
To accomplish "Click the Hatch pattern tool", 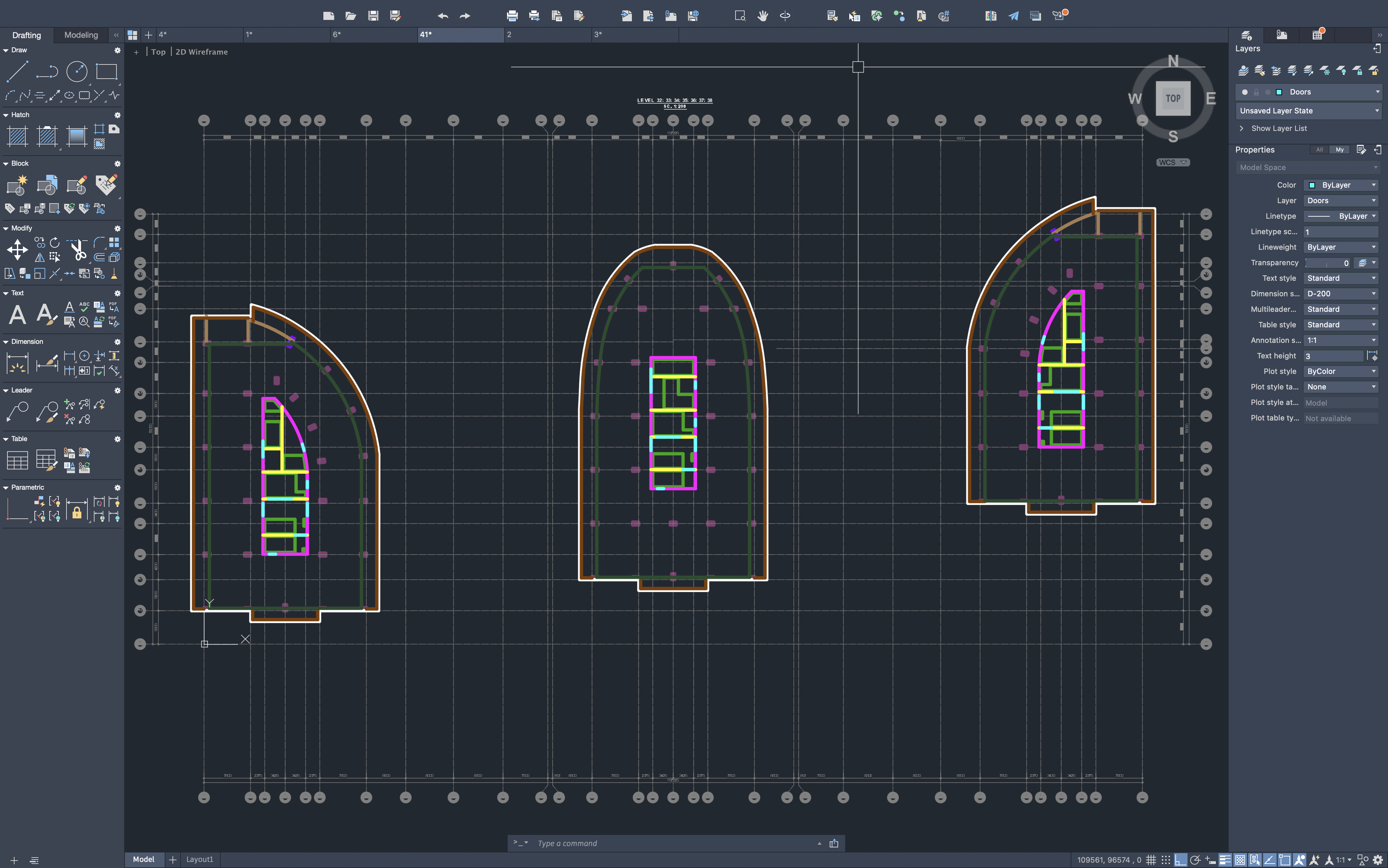I will click(17, 136).
